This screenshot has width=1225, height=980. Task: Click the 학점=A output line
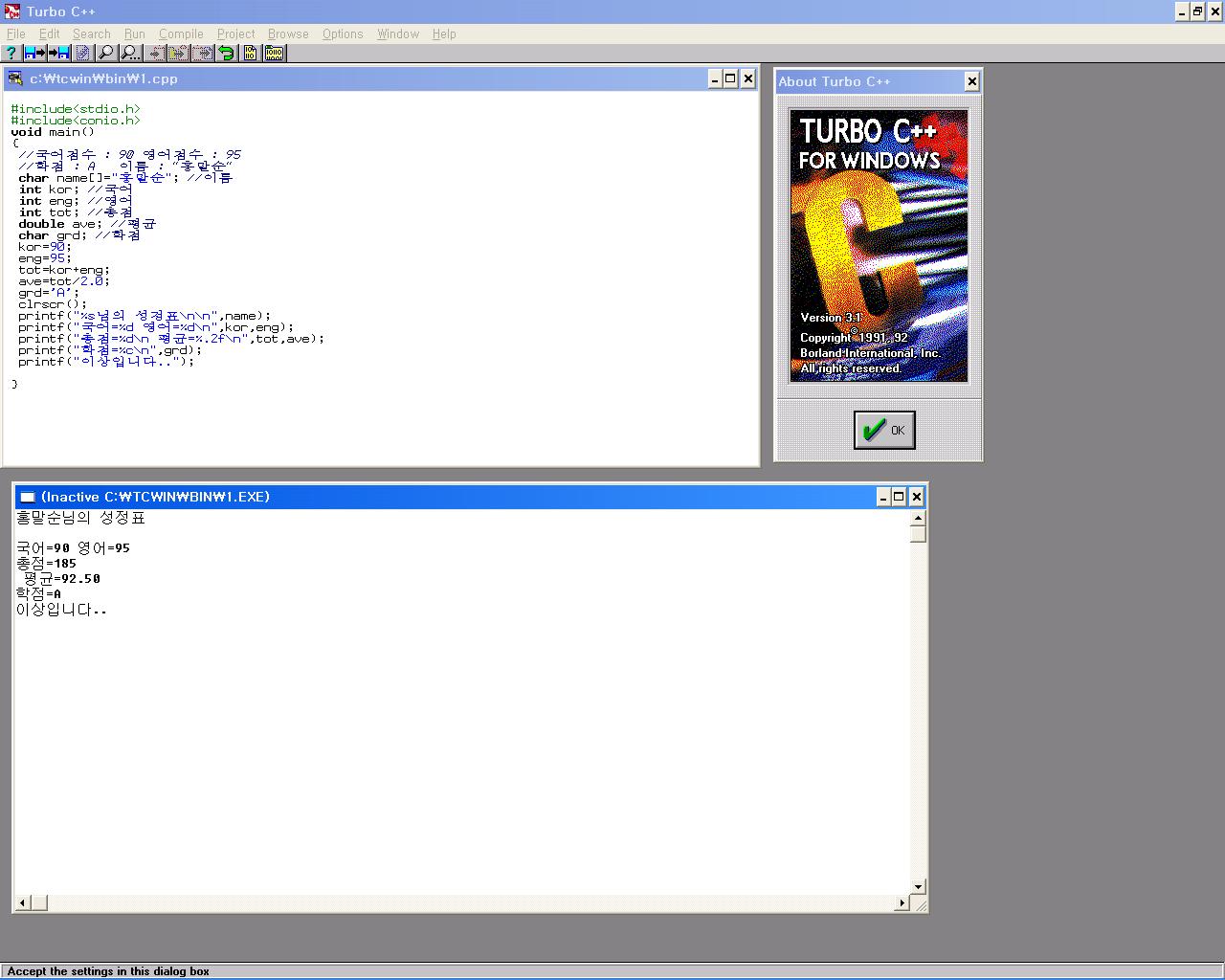[x=38, y=594]
